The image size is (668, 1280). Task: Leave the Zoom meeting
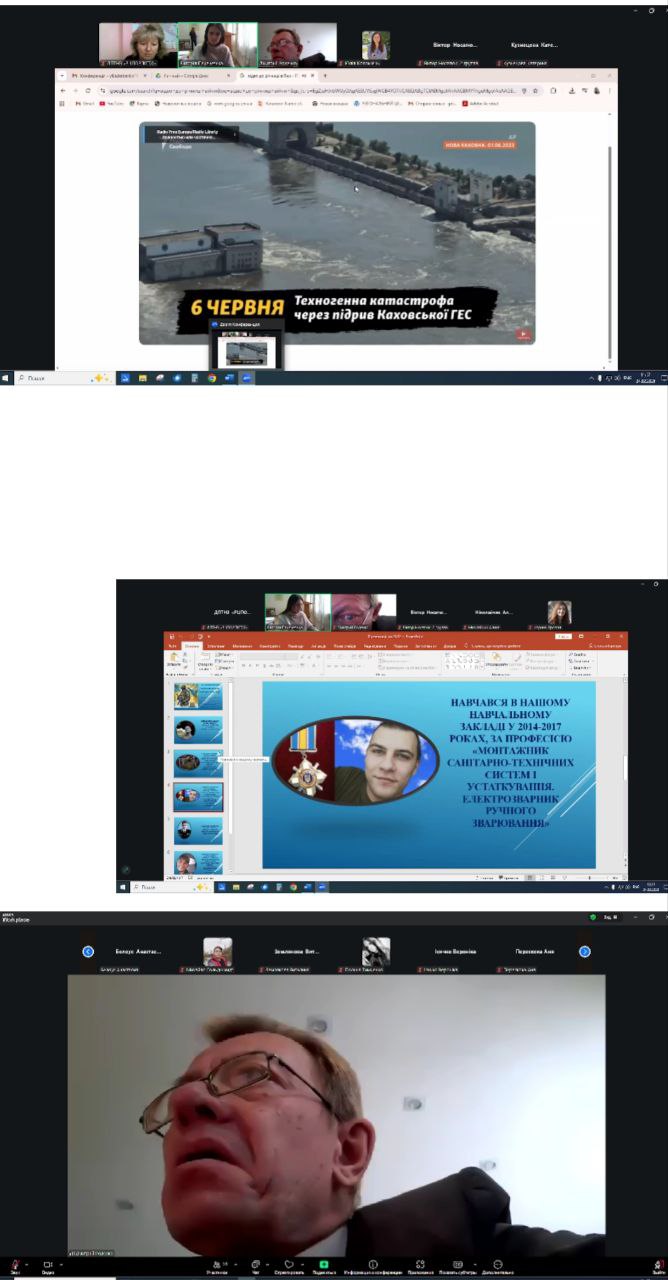657,1264
